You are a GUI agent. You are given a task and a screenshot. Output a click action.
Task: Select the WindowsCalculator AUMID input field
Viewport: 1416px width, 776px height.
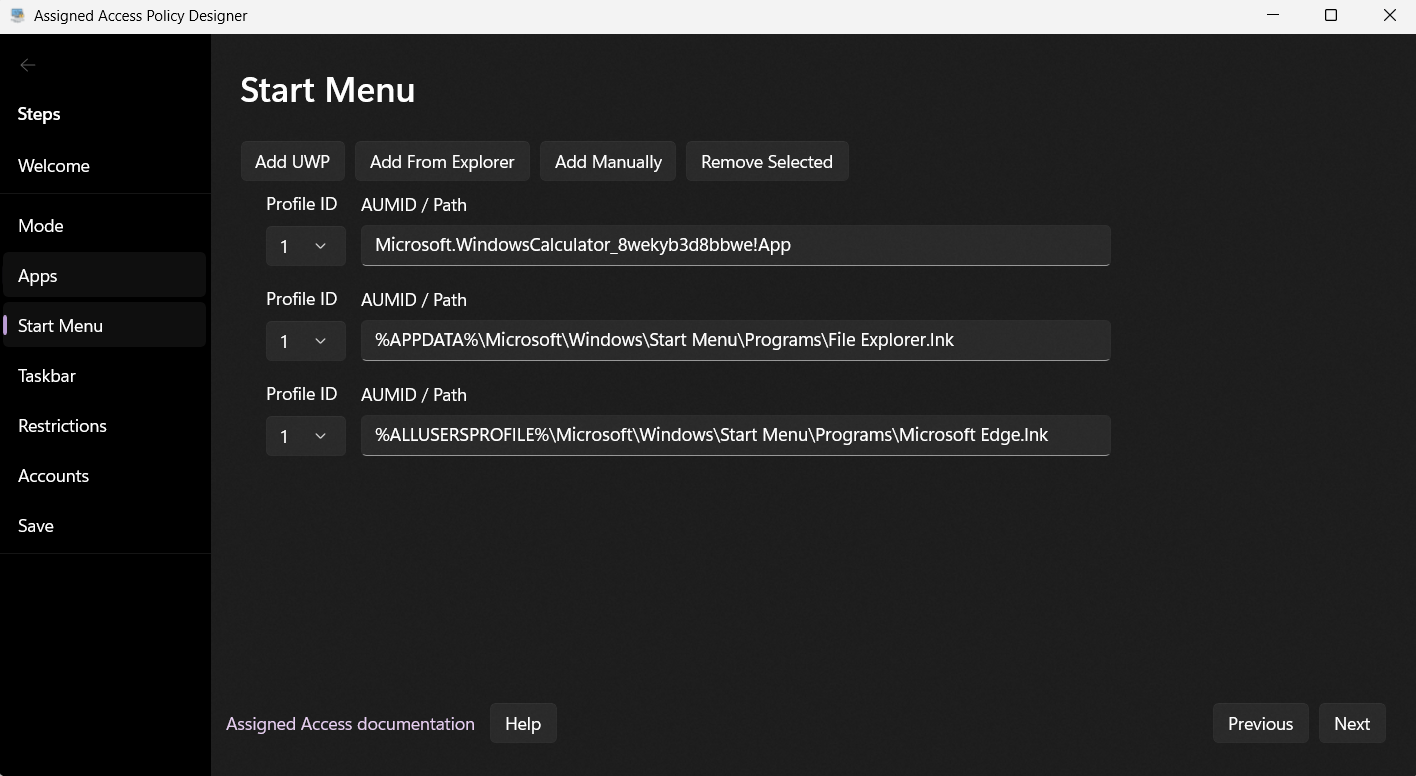pos(736,245)
